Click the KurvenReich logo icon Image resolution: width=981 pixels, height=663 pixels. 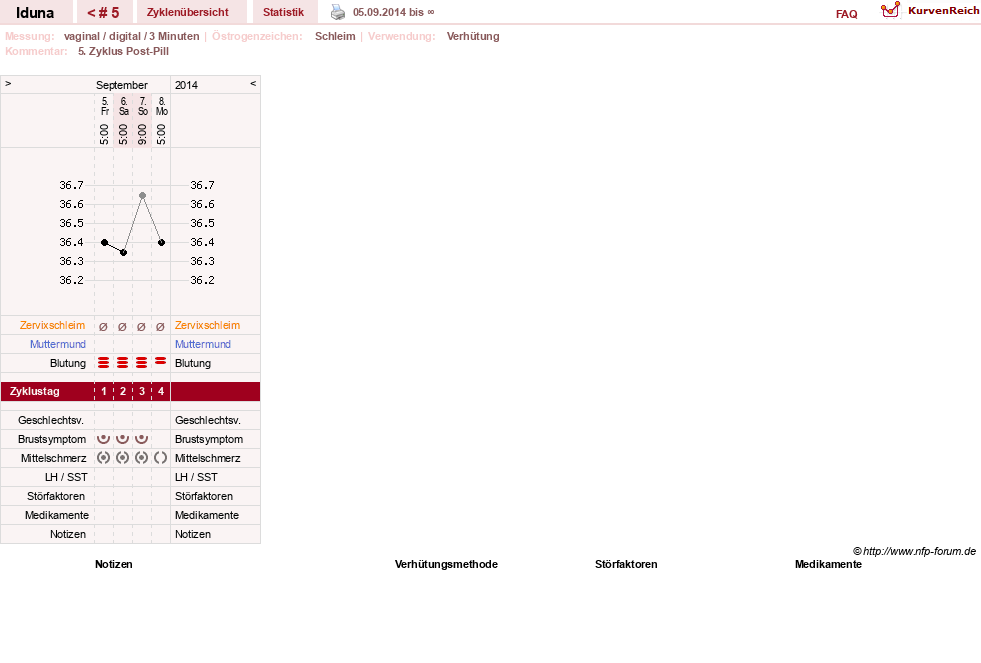pyautogui.click(x=890, y=10)
